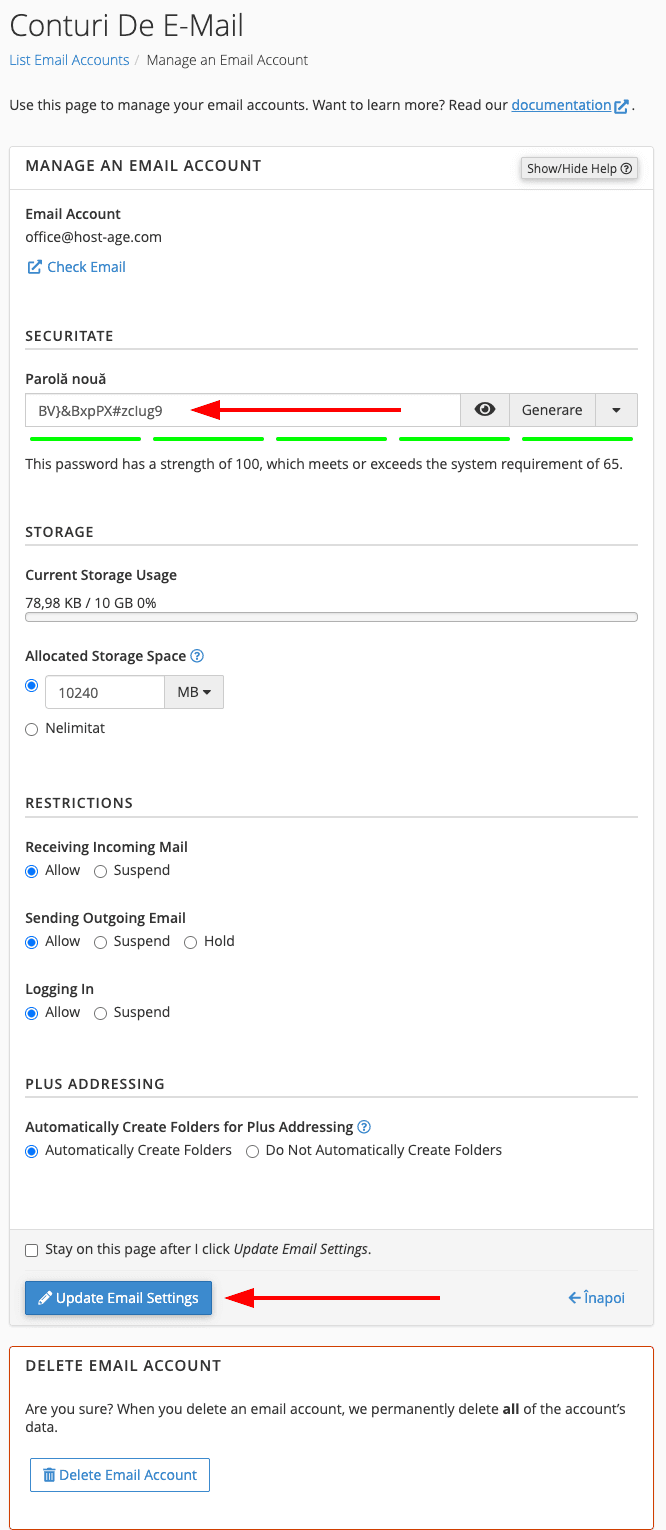The width and height of the screenshot is (666, 1530).
Task: Toggle help with Show/Hide Help button
Action: tap(579, 168)
